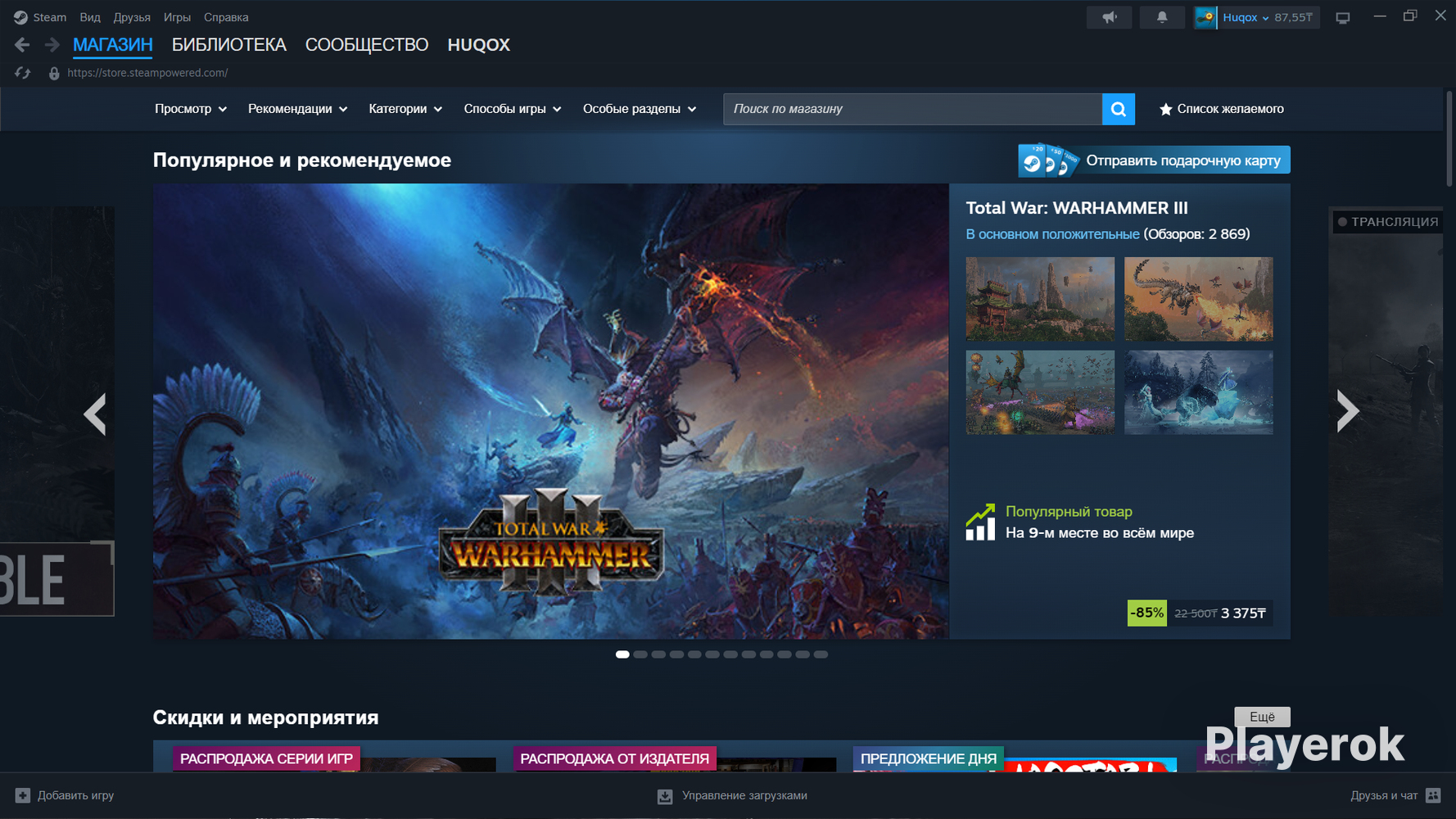Click the store URL in the address bar
Image resolution: width=1456 pixels, height=819 pixels.
pyautogui.click(x=147, y=73)
